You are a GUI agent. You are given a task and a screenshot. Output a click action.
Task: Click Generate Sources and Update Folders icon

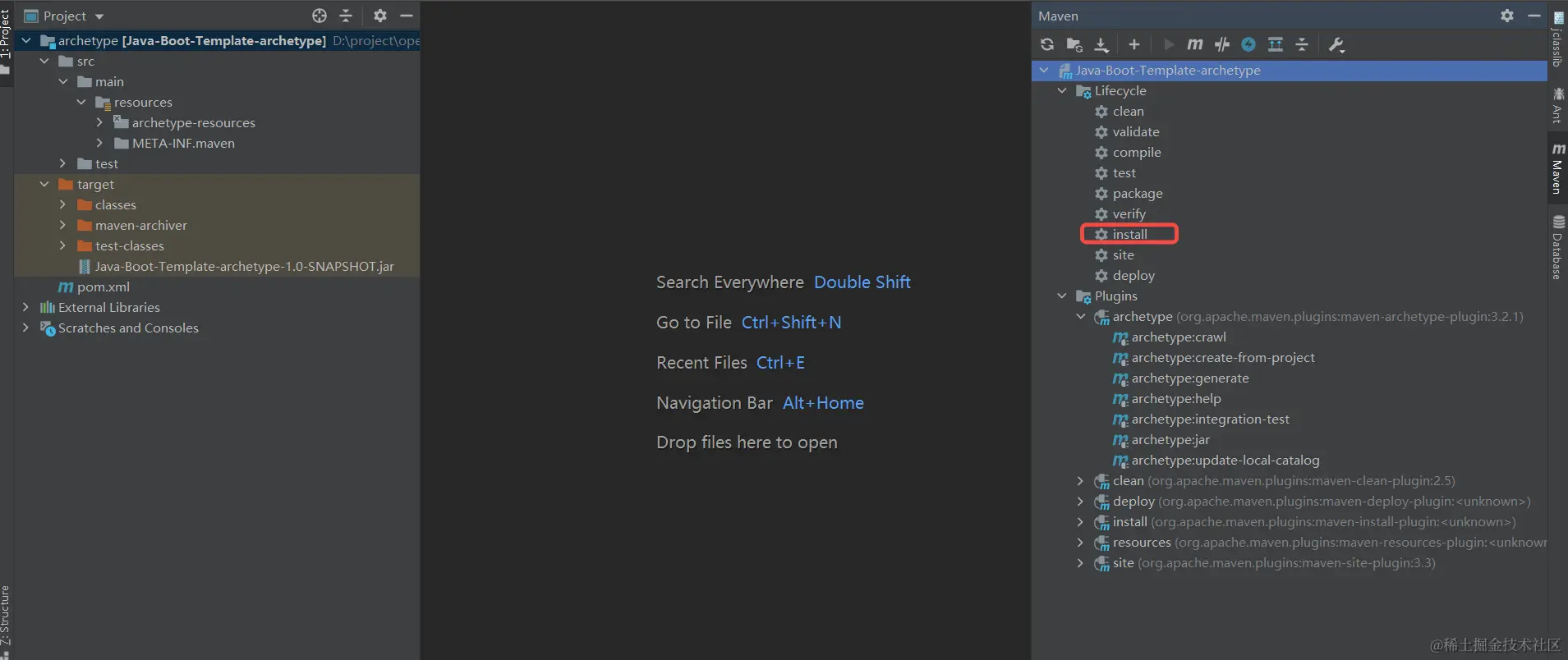pyautogui.click(x=1074, y=44)
